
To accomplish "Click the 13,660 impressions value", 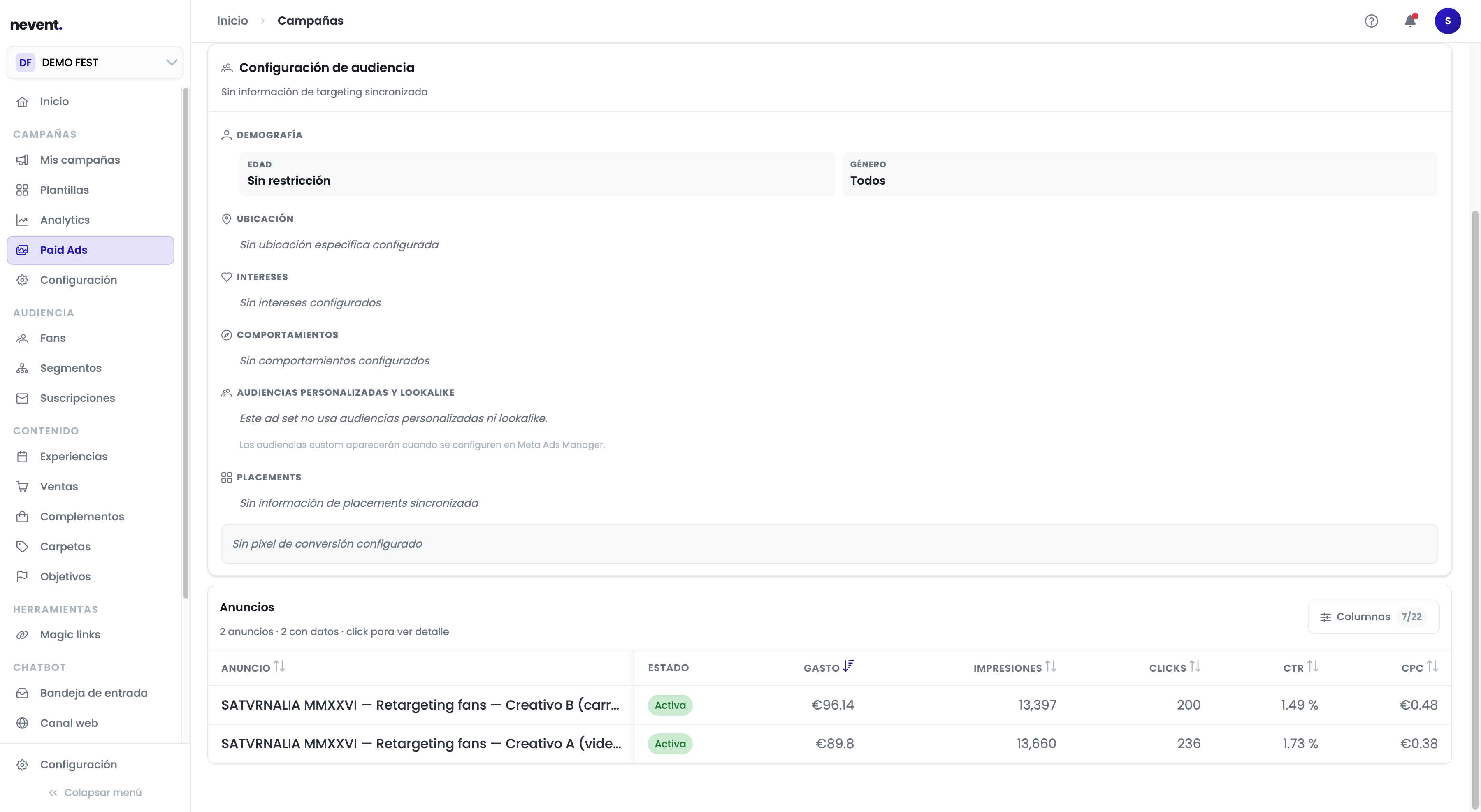I will pos(1036,744).
